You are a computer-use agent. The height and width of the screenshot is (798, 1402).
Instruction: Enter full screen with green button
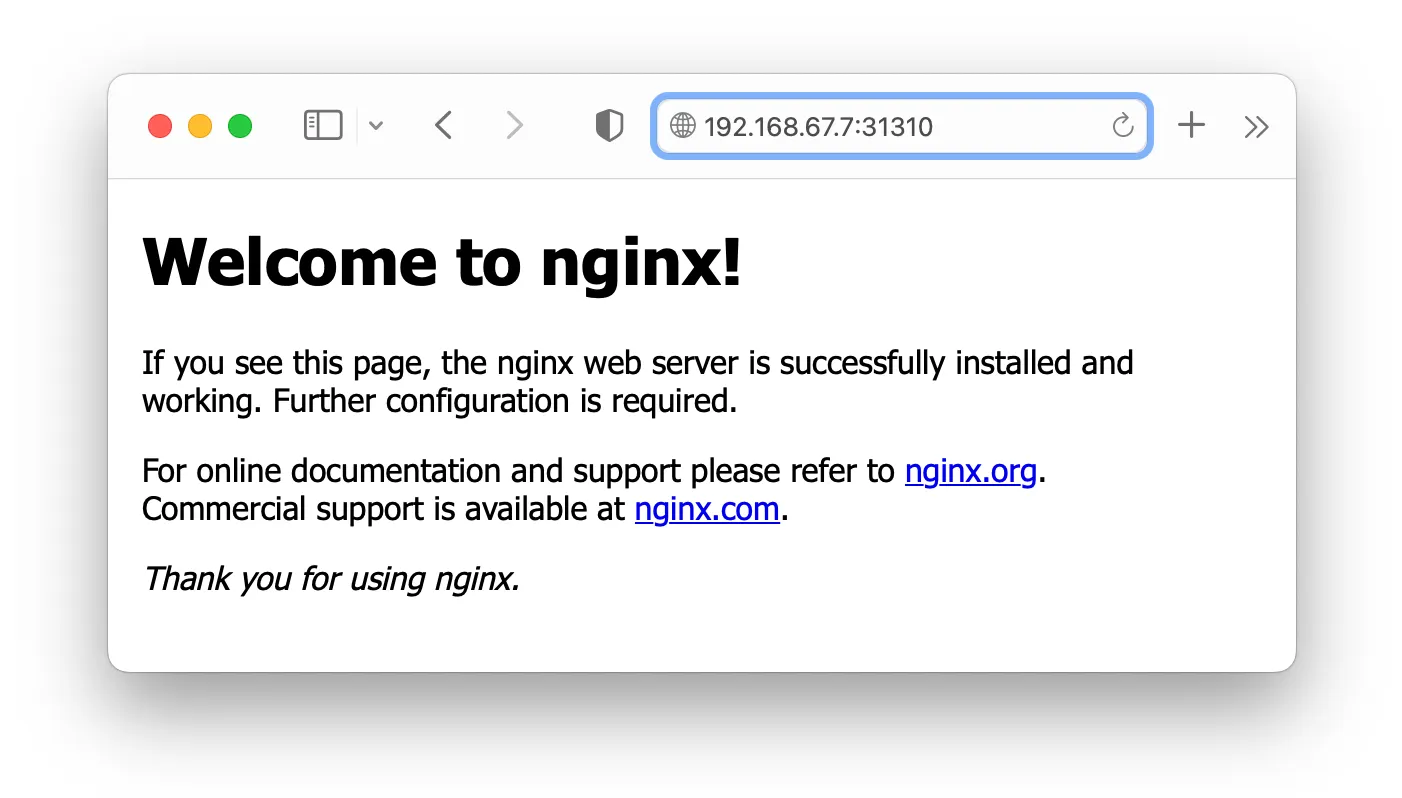tap(240, 126)
